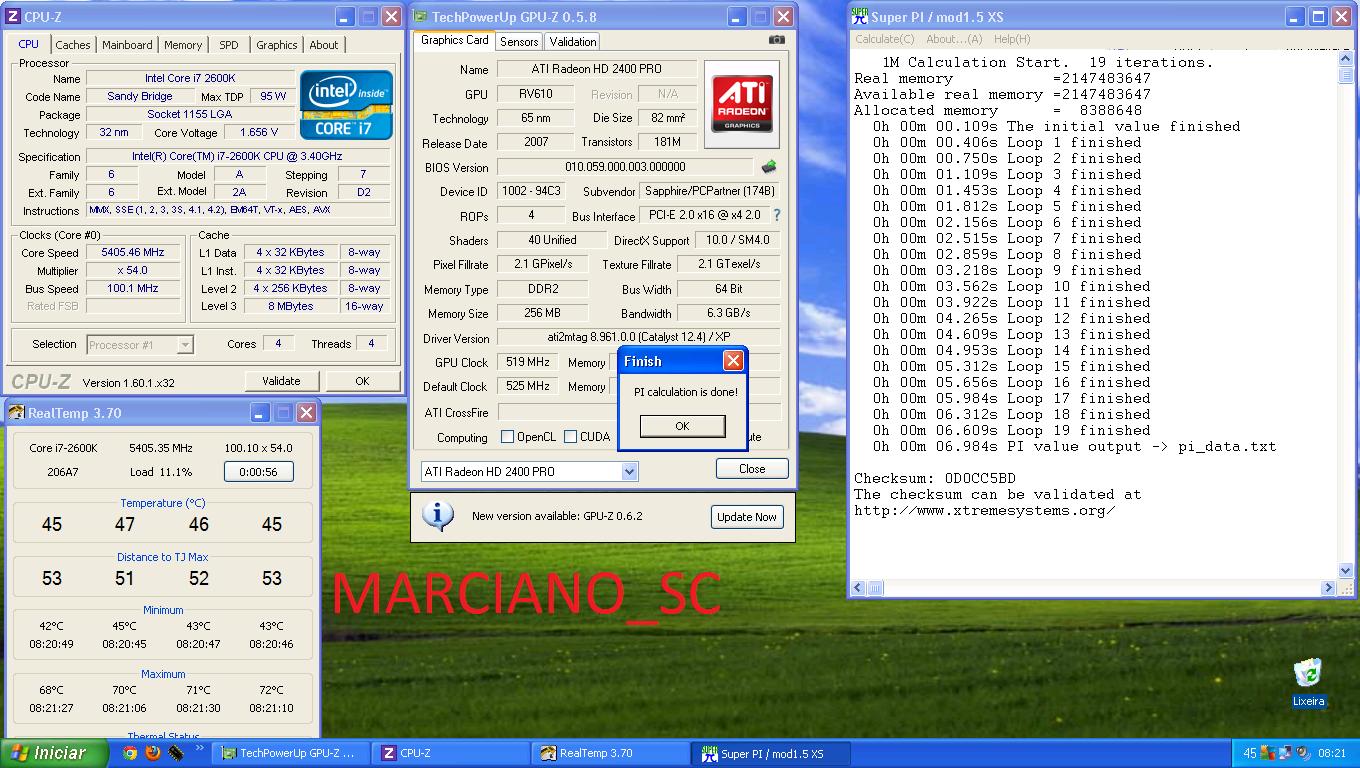
Task: Click the CPU-Z title bar Z icon
Action: point(13,17)
